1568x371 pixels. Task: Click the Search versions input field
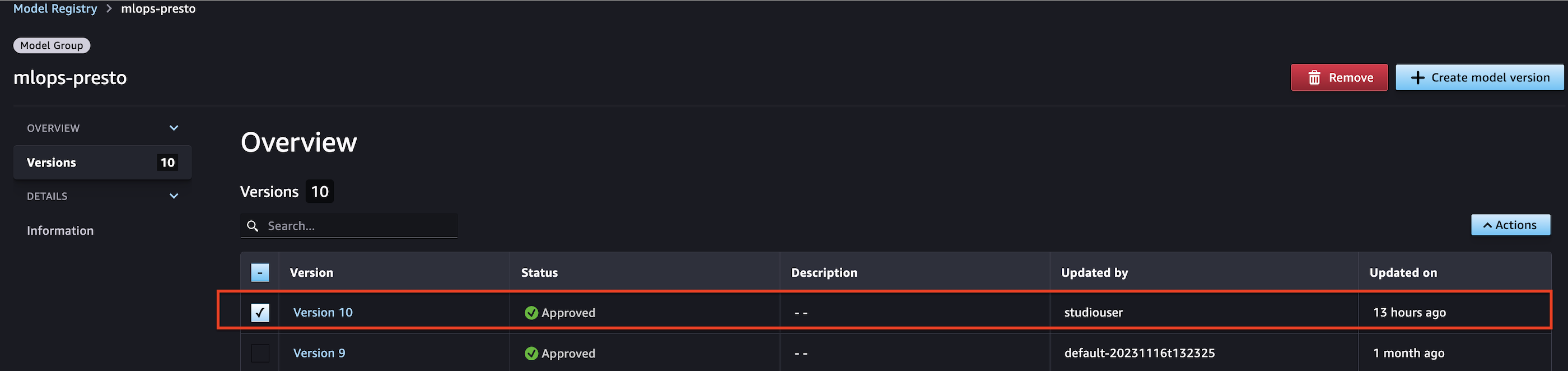coord(349,226)
